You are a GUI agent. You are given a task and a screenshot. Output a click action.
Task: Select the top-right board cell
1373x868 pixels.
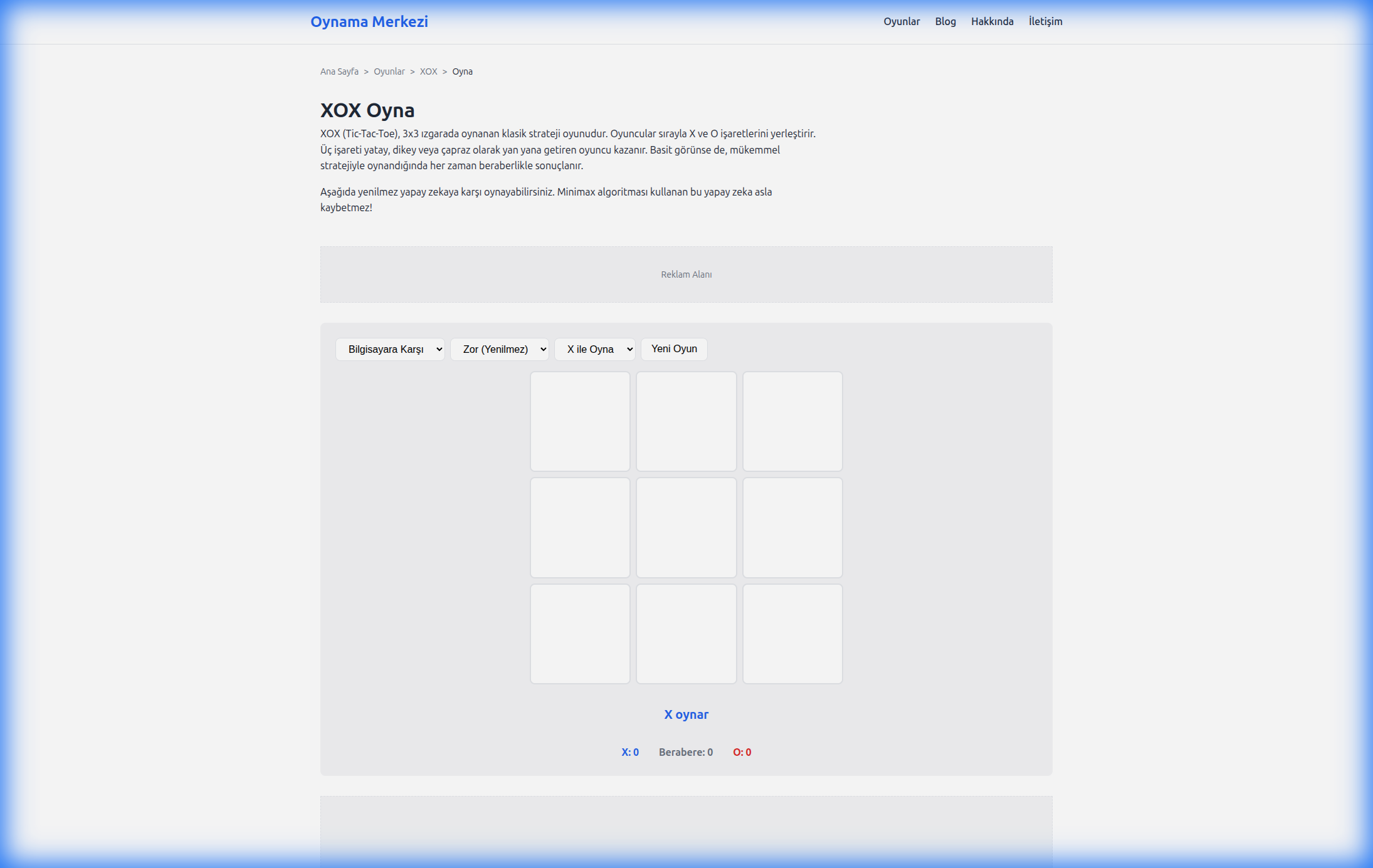(792, 421)
